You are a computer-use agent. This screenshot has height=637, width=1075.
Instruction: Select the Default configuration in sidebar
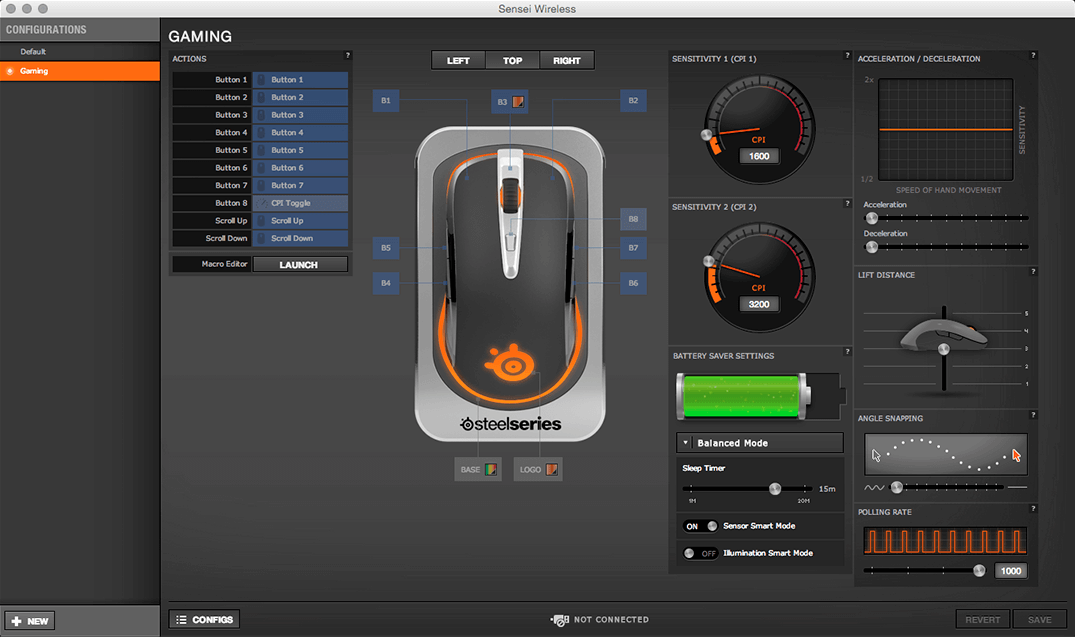[x=33, y=52]
